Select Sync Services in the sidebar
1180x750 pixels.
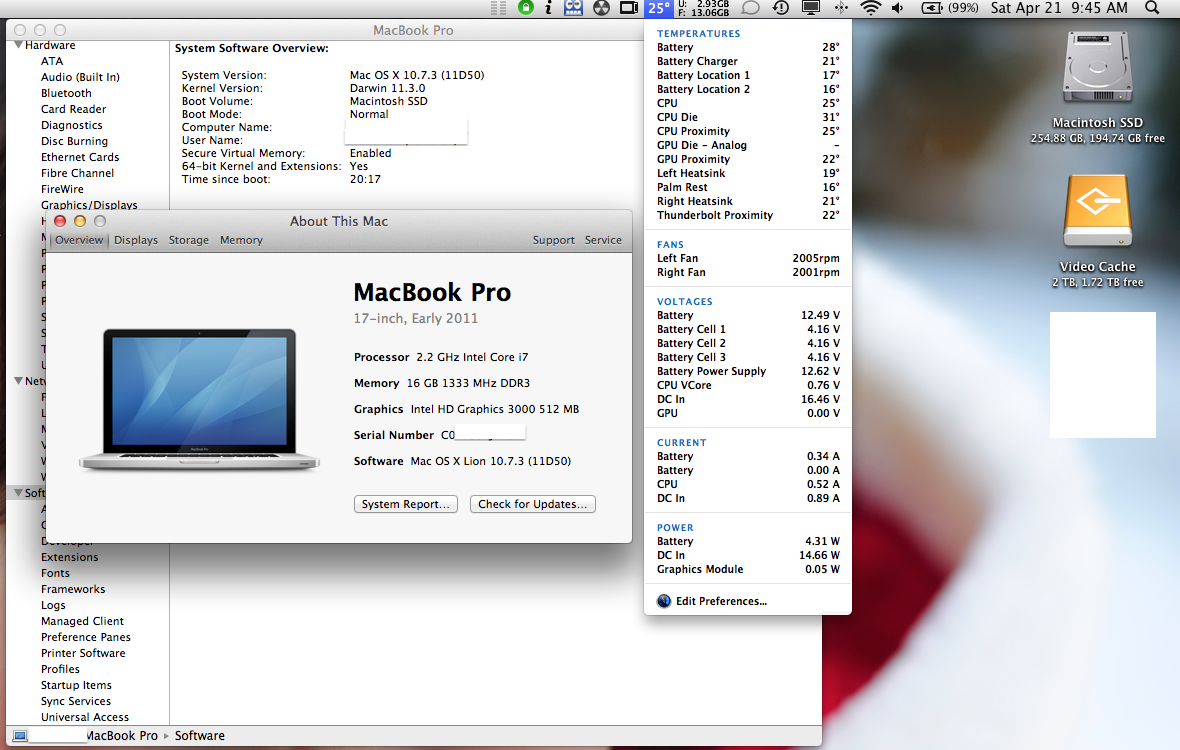click(x=76, y=701)
